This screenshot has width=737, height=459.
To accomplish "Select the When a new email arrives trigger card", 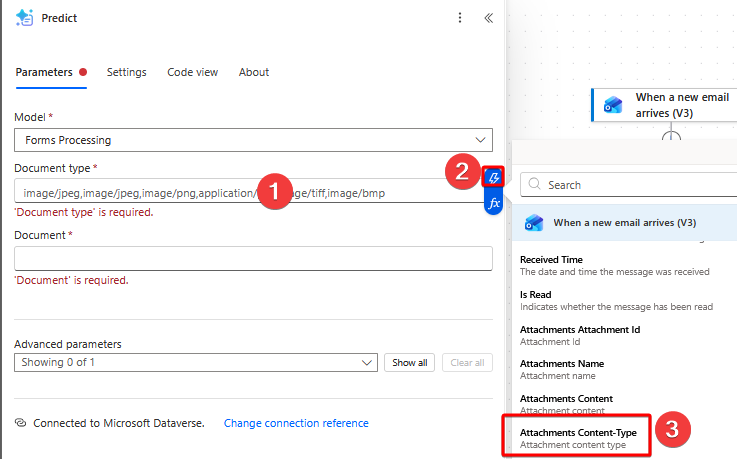I will coord(664,105).
